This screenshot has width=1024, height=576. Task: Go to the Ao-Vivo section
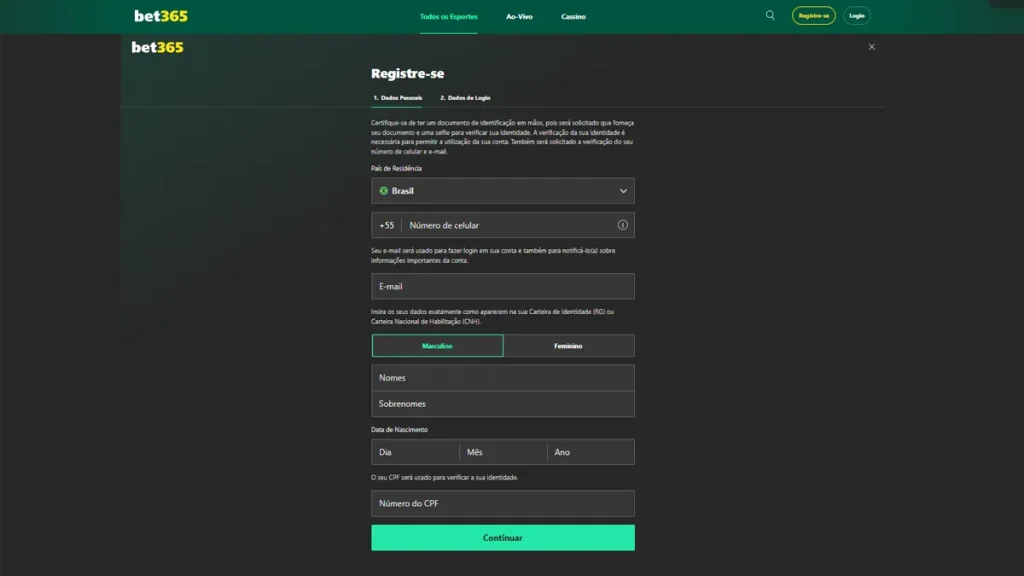(520, 16)
